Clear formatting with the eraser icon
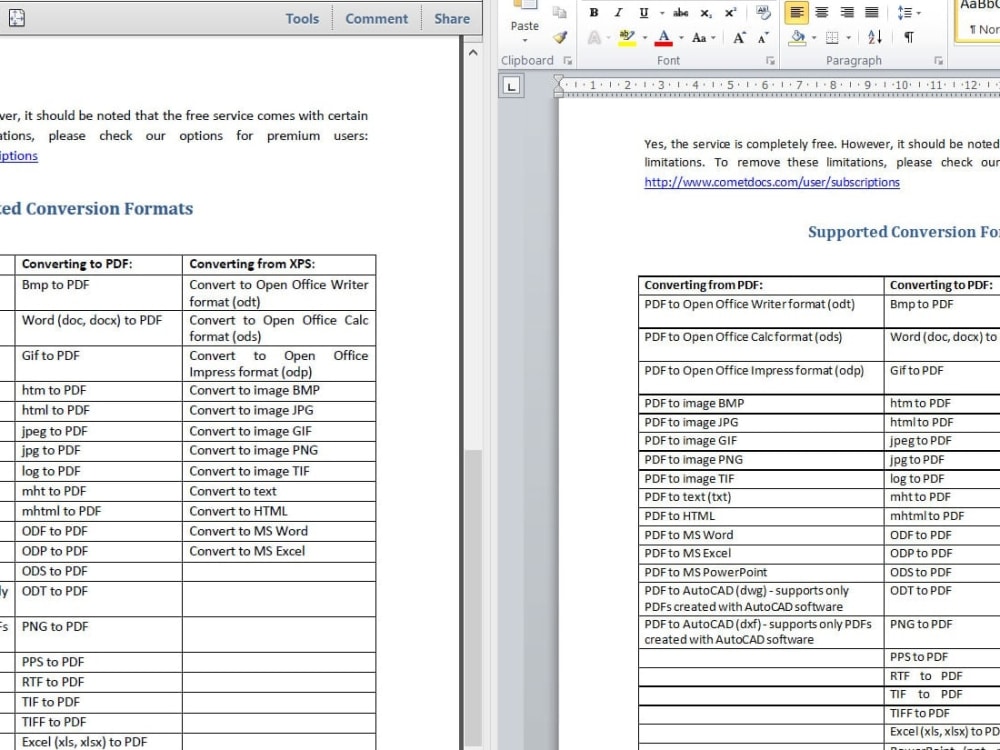The image size is (1000, 750). tap(763, 13)
